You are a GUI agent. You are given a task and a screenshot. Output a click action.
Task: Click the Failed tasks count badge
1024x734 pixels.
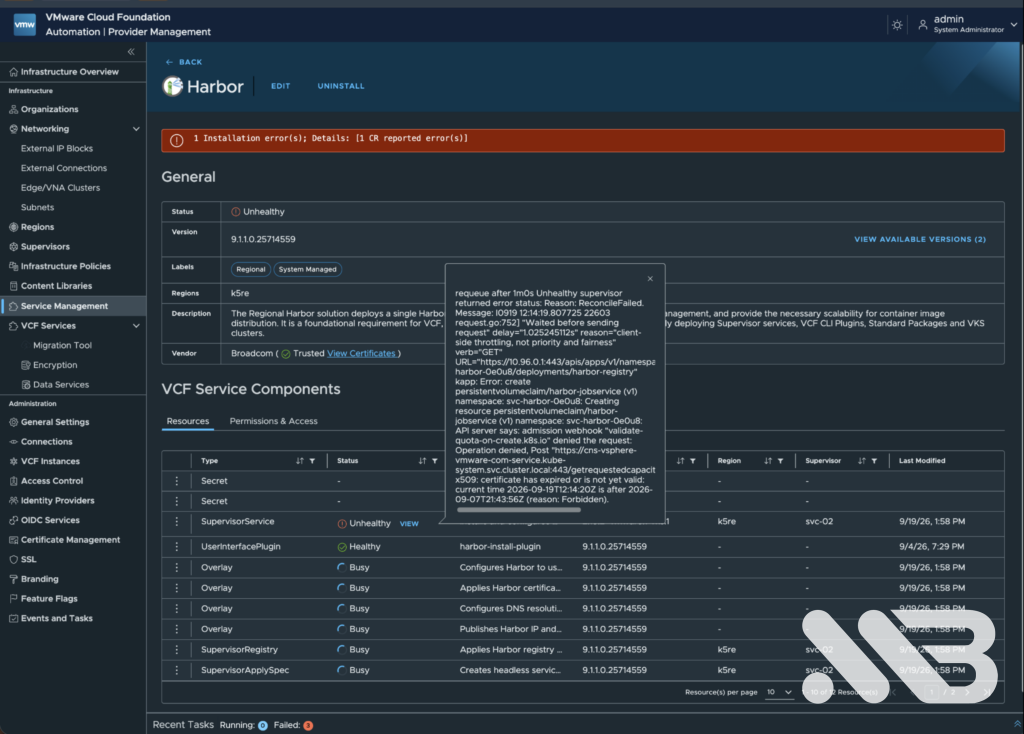click(x=308, y=726)
